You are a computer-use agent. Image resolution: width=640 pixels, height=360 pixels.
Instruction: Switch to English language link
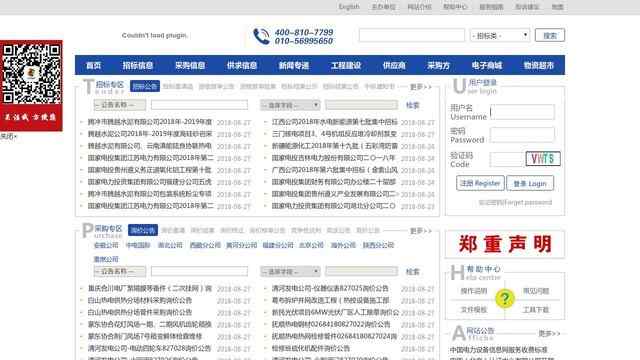pos(349,7)
